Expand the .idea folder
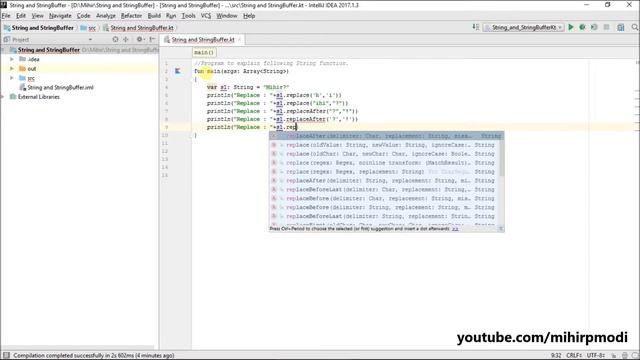 [x=12, y=59]
